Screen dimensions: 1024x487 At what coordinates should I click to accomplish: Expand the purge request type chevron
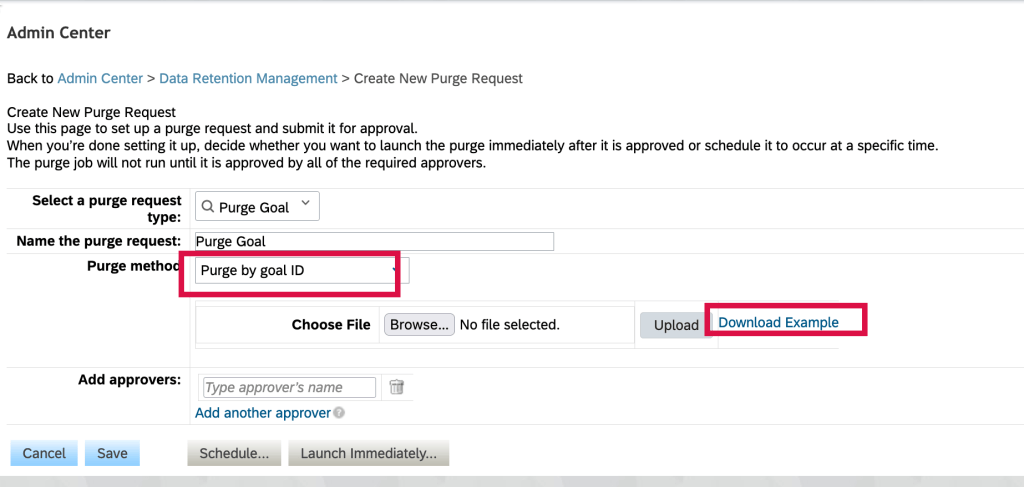coord(305,206)
